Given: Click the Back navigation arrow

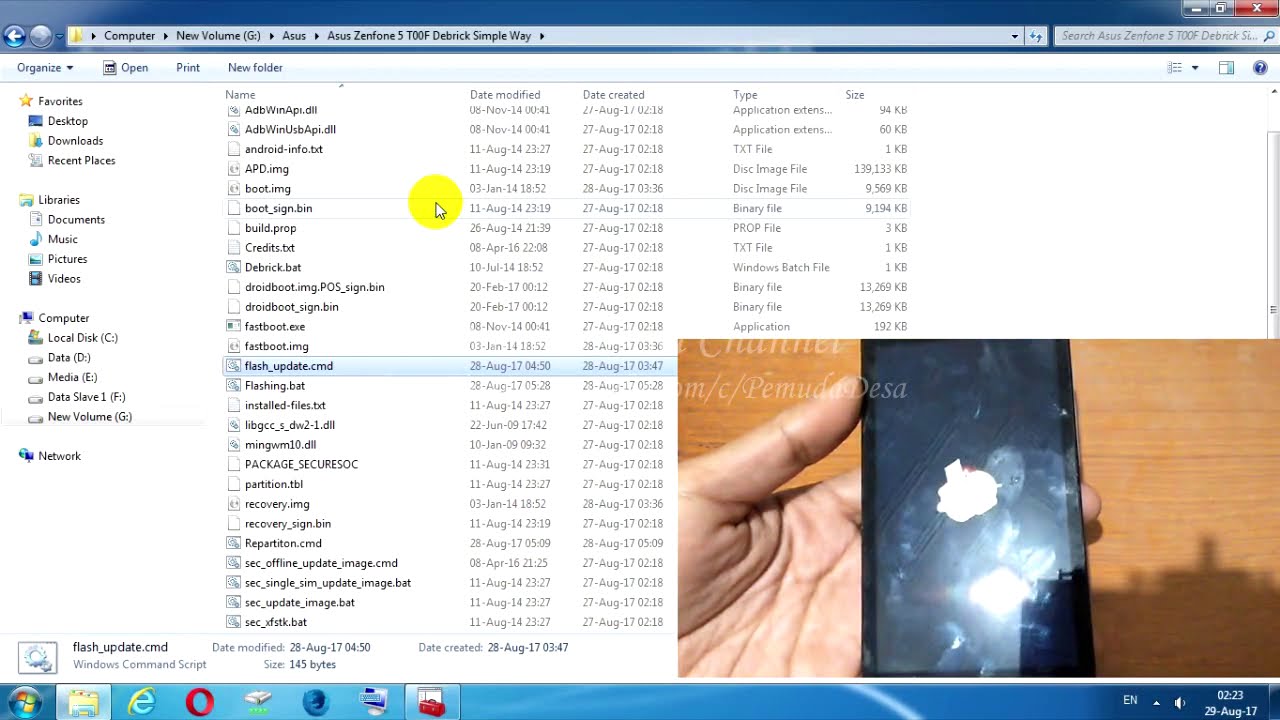Looking at the screenshot, I should (x=14, y=36).
